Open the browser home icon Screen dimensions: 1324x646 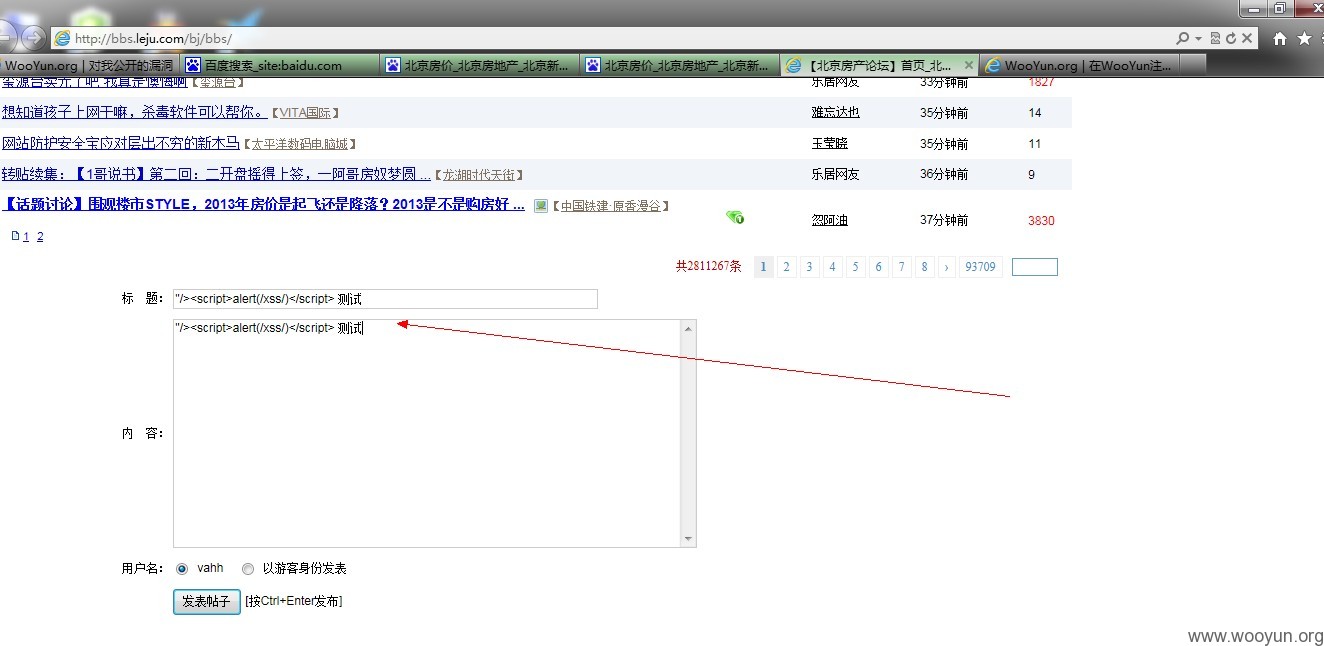coord(1279,39)
